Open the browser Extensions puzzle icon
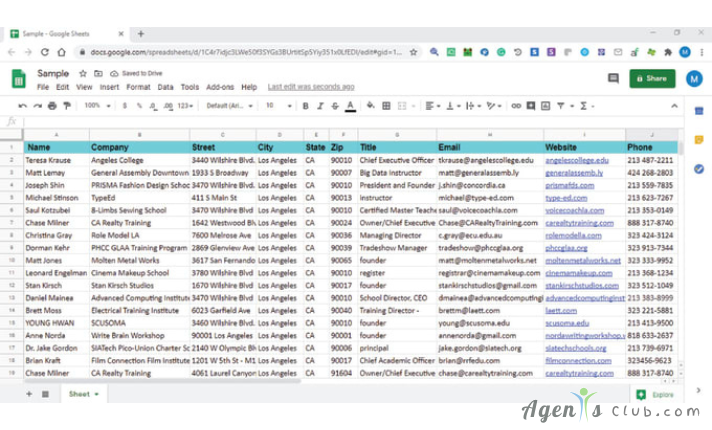Viewport: 712px width, 430px height. click(x=668, y=52)
